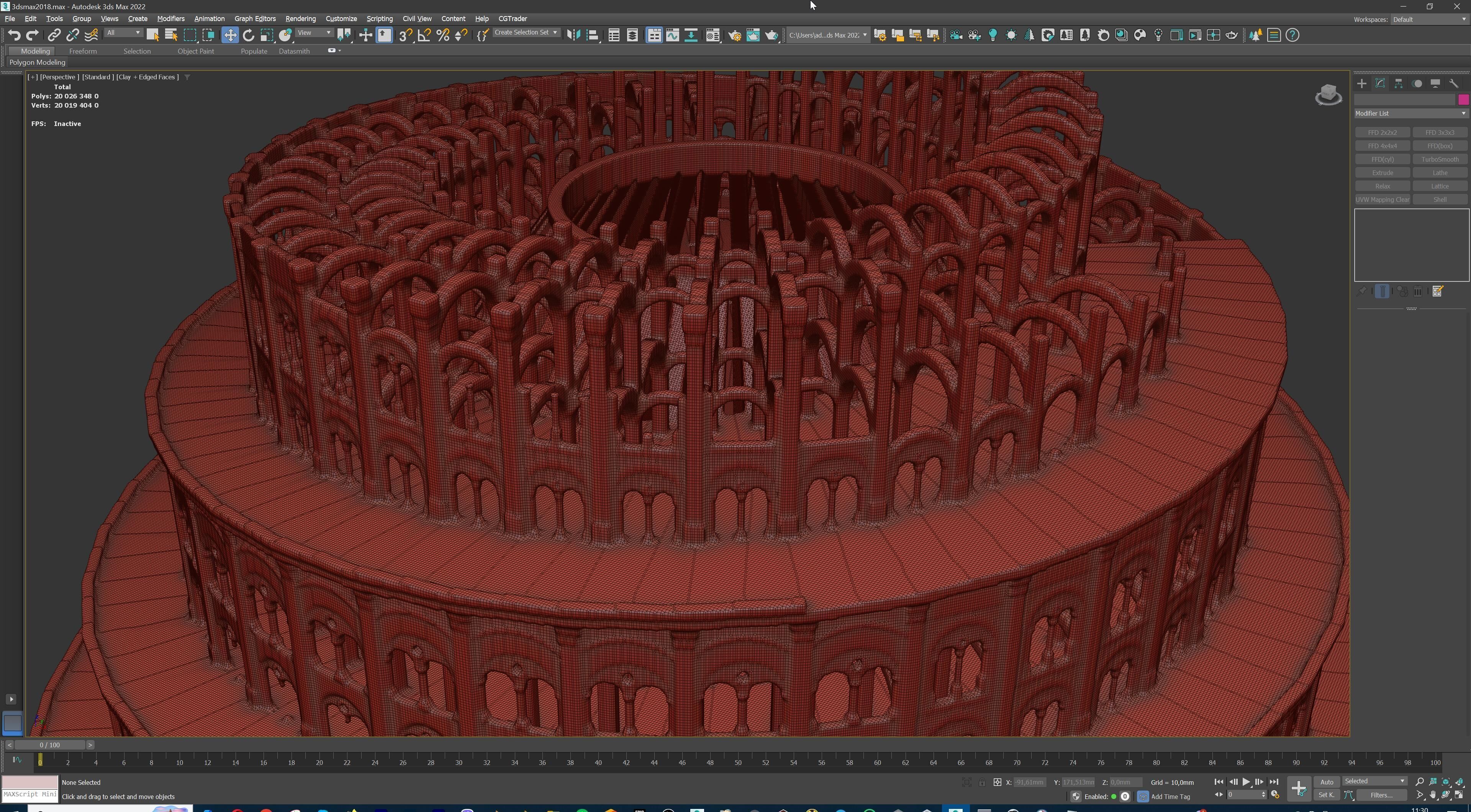Toggle Spinner Snap
The image size is (1471, 812).
tap(461, 35)
